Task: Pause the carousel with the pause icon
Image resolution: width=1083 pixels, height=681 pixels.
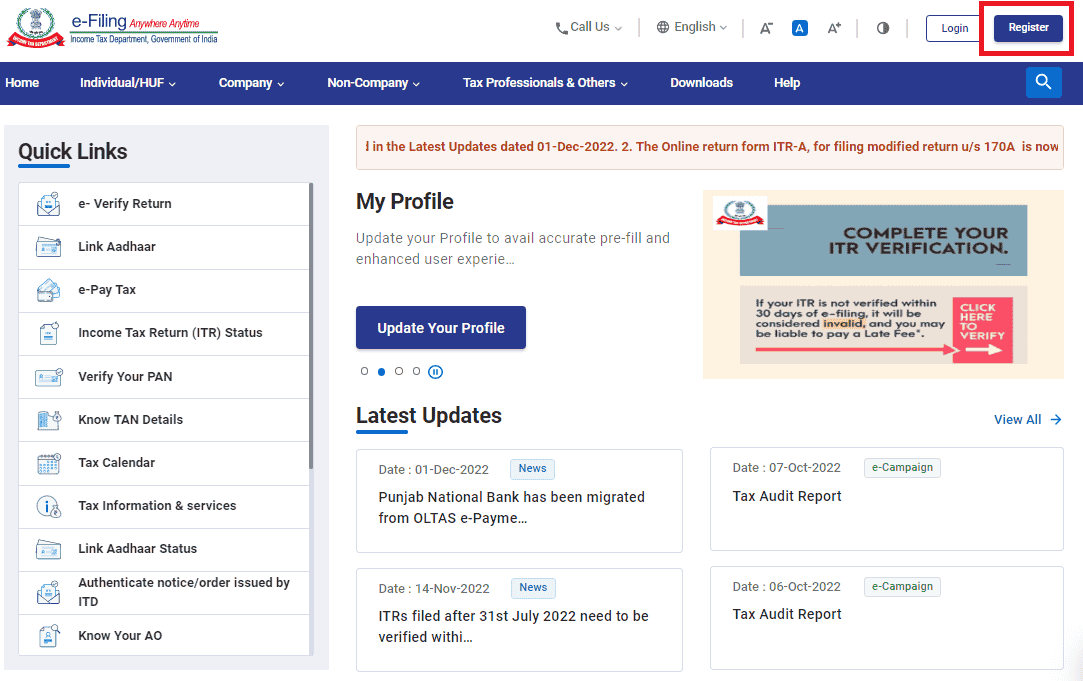Action: 435,372
